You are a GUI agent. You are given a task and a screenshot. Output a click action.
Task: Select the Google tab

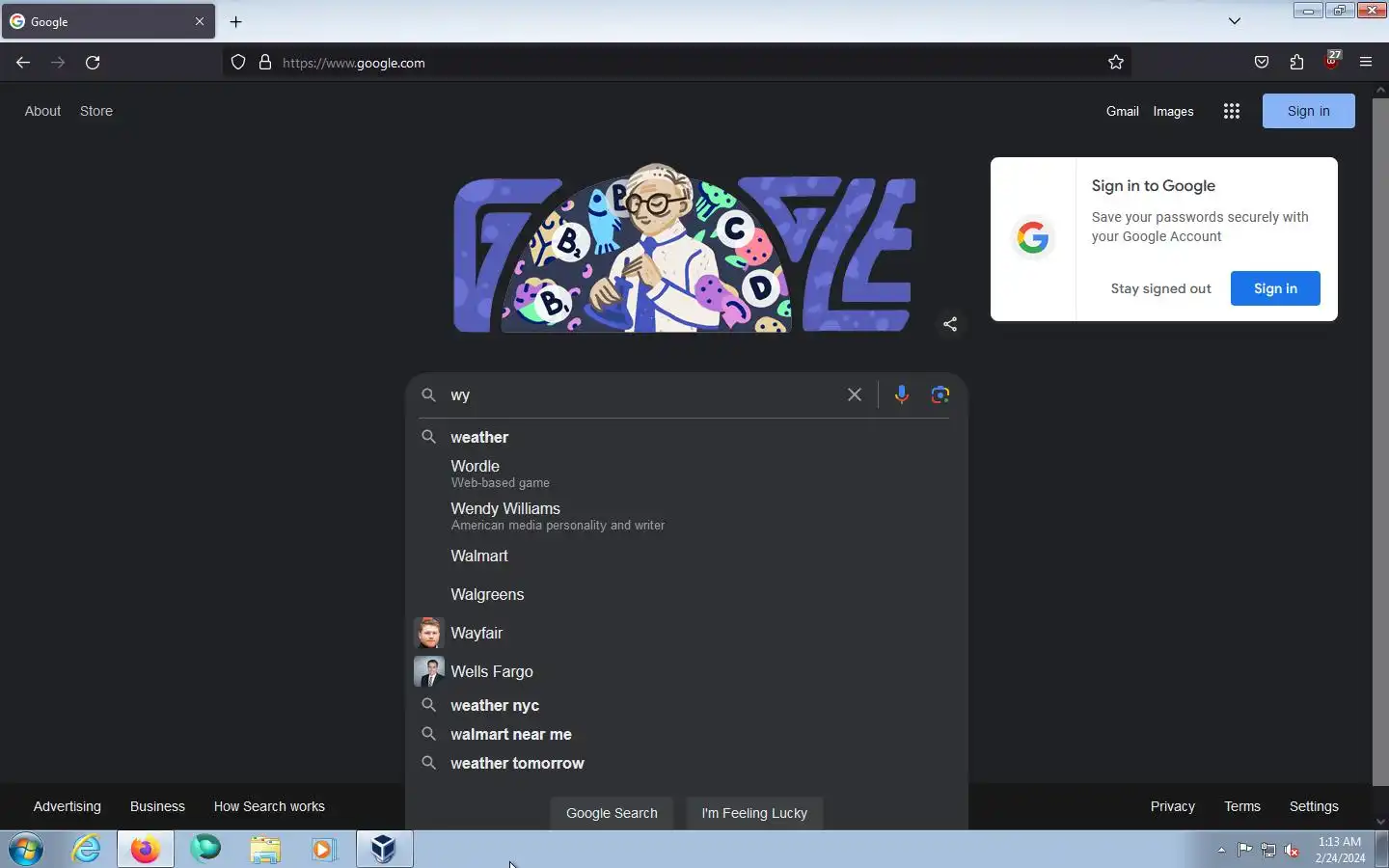point(108,21)
